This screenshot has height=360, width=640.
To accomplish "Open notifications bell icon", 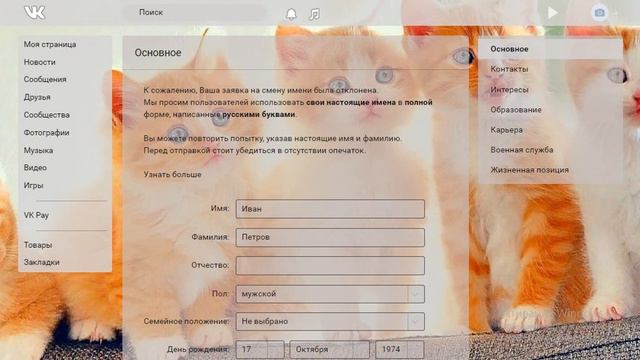I will [291, 14].
